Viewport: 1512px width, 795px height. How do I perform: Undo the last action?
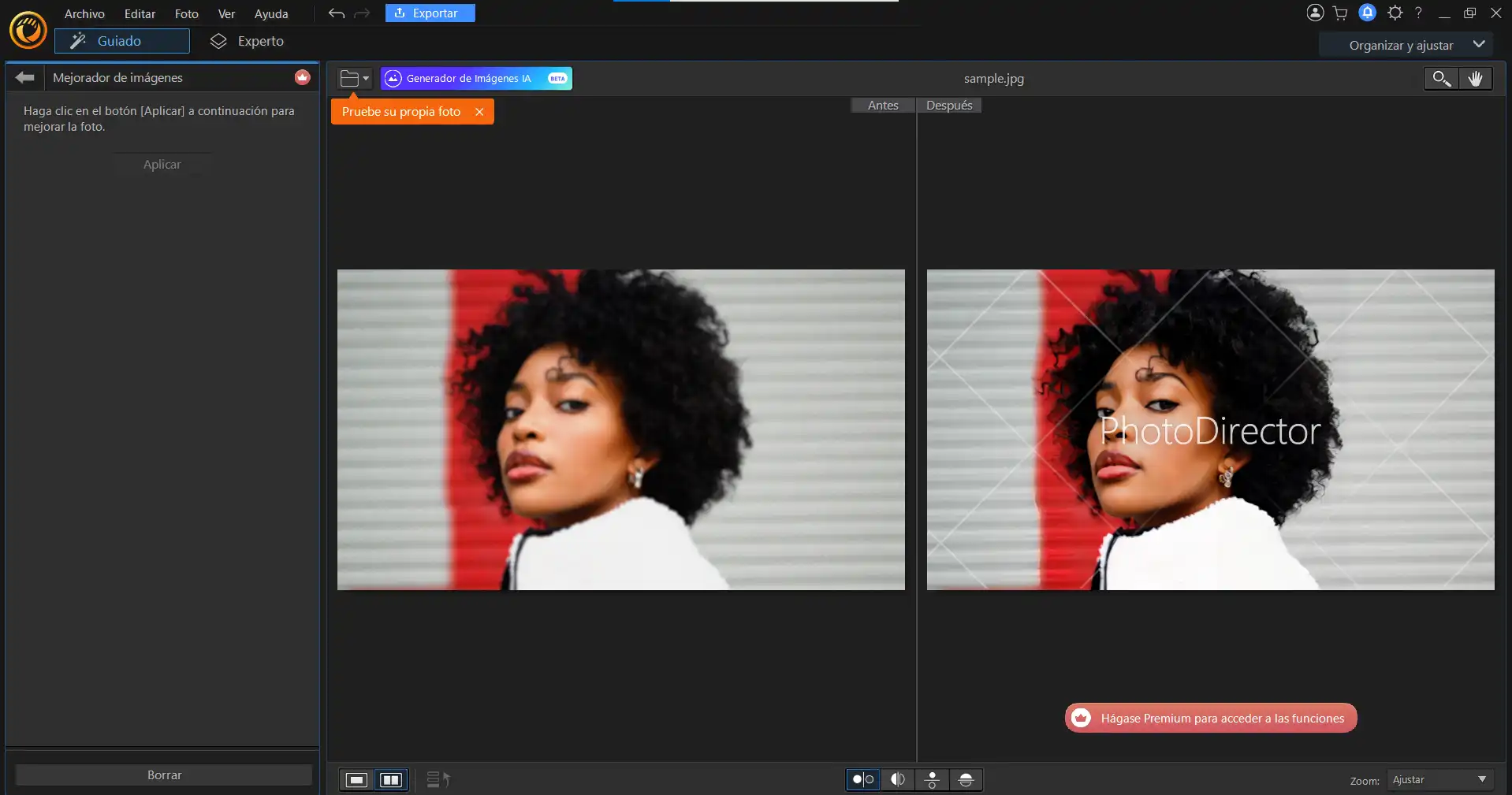337,13
